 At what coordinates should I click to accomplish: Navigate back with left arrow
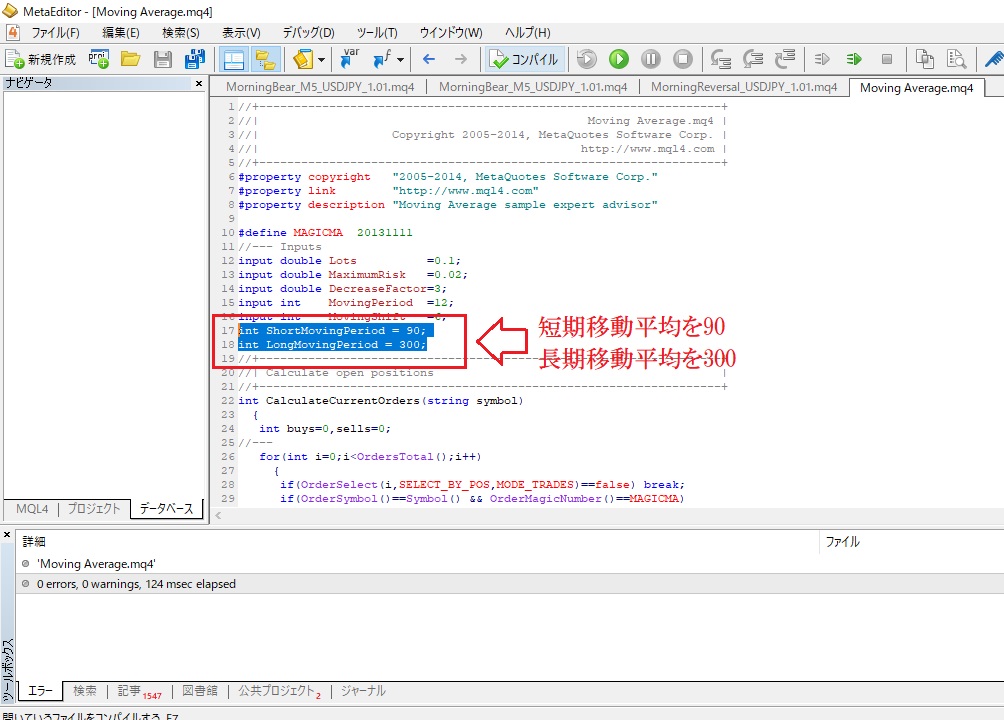click(x=429, y=60)
